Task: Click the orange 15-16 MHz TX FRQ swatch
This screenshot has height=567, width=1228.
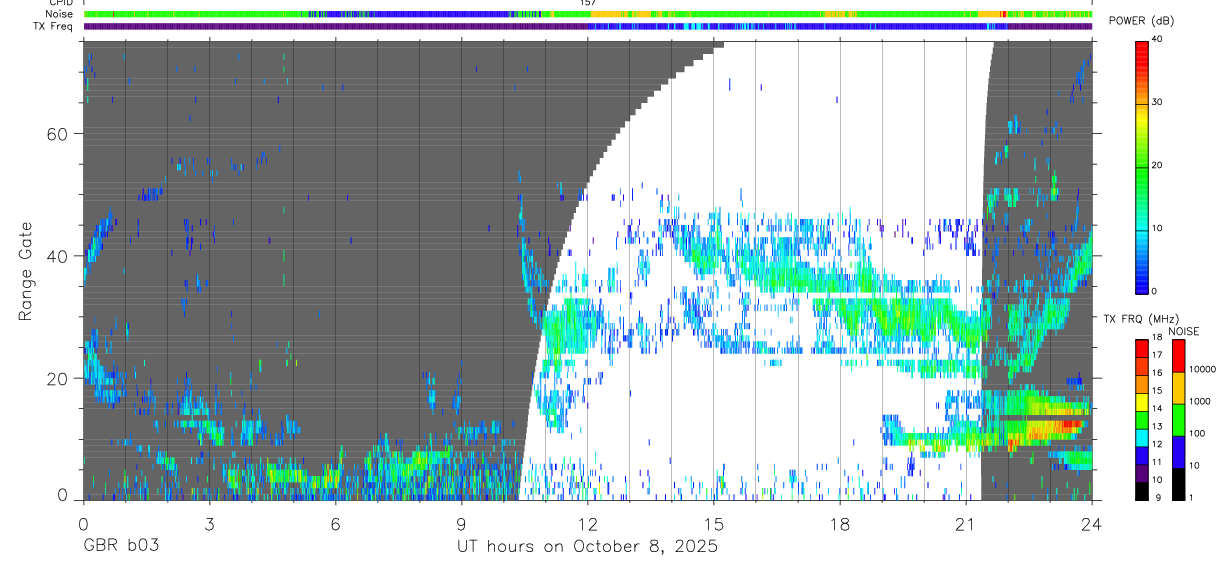Action: [1142, 384]
